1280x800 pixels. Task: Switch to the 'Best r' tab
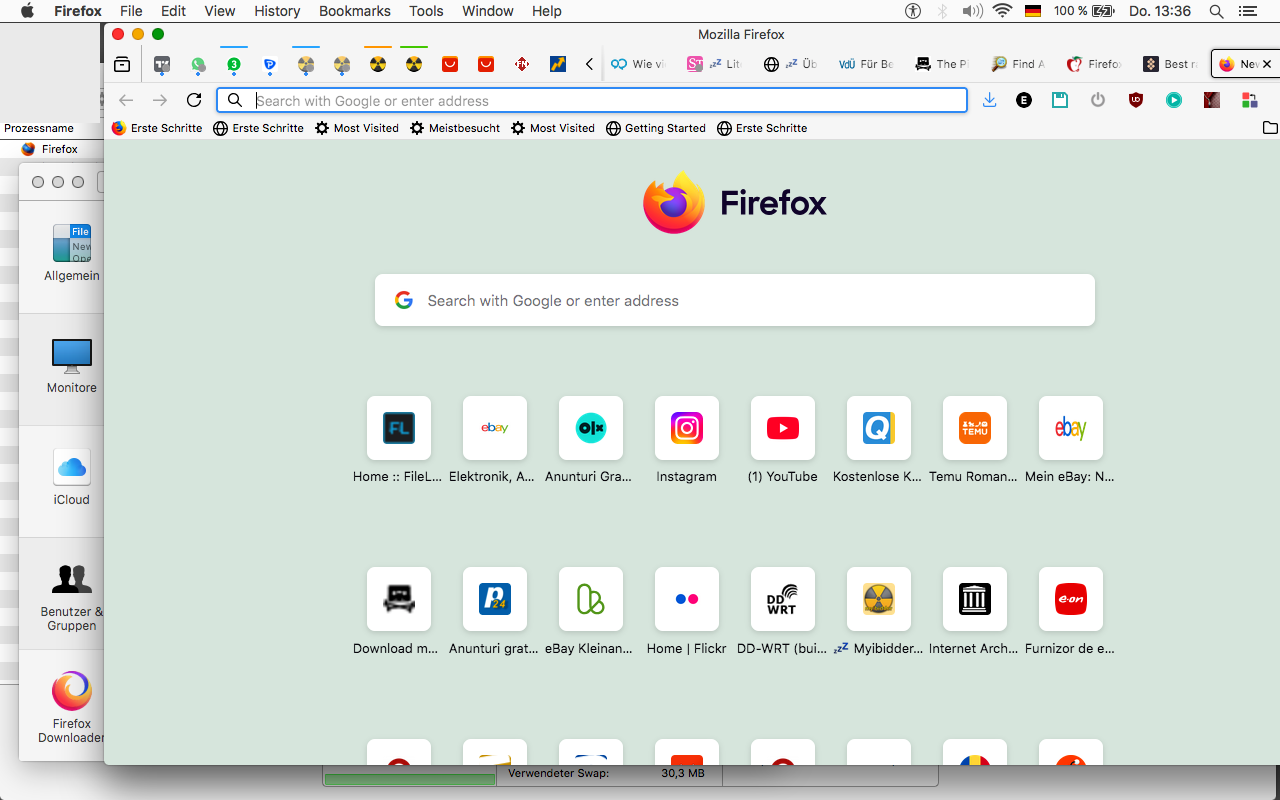[1169, 64]
